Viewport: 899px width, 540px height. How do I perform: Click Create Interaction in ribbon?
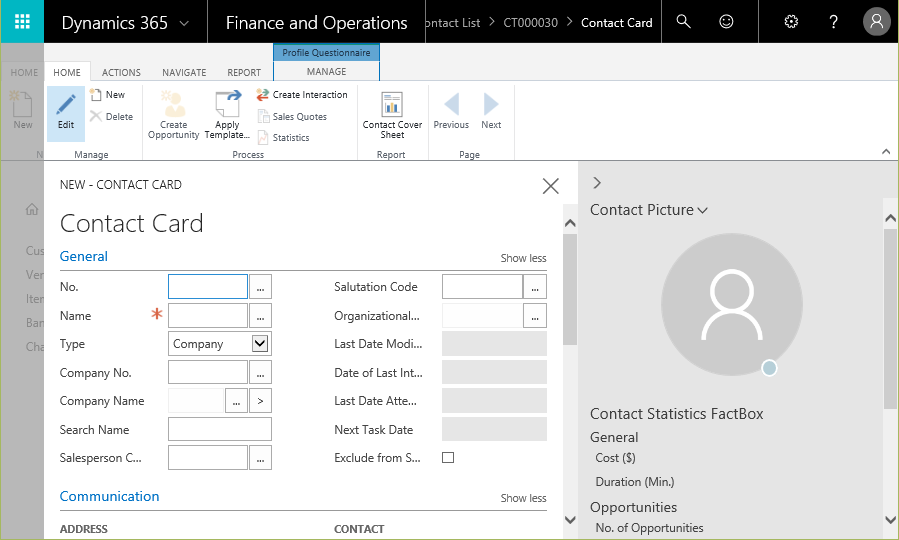pos(302,95)
